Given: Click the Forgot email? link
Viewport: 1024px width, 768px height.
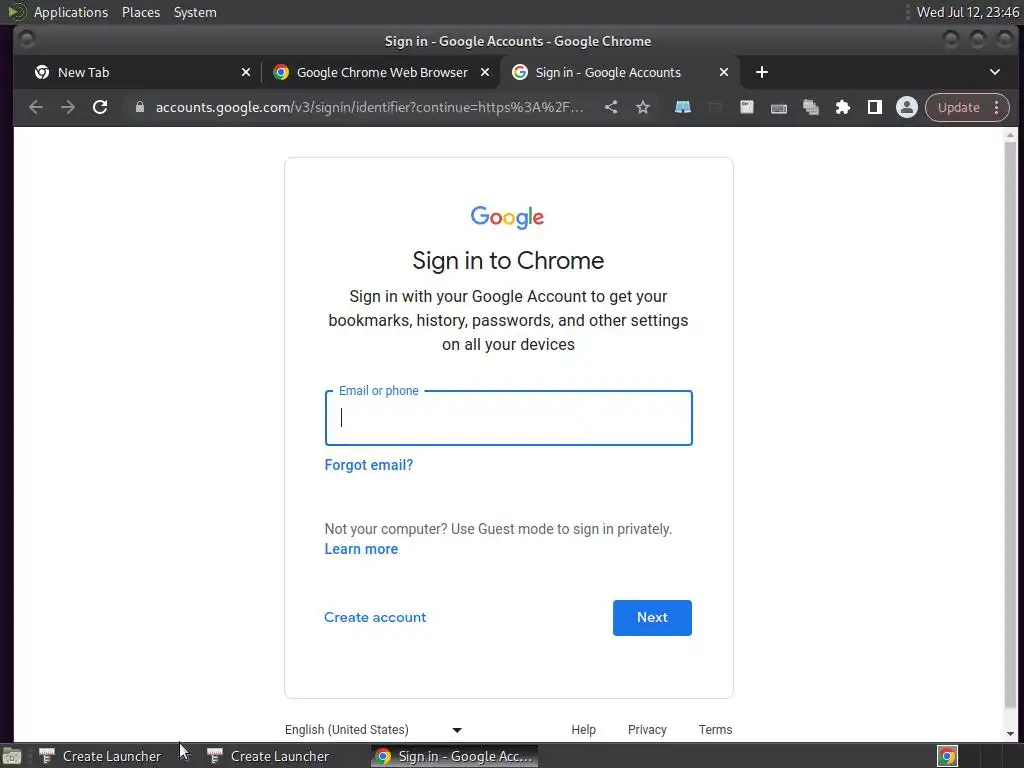Looking at the screenshot, I should (x=369, y=465).
